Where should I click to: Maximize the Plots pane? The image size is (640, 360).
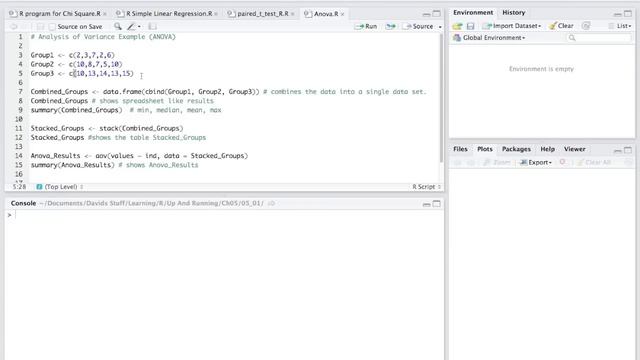pos(628,150)
